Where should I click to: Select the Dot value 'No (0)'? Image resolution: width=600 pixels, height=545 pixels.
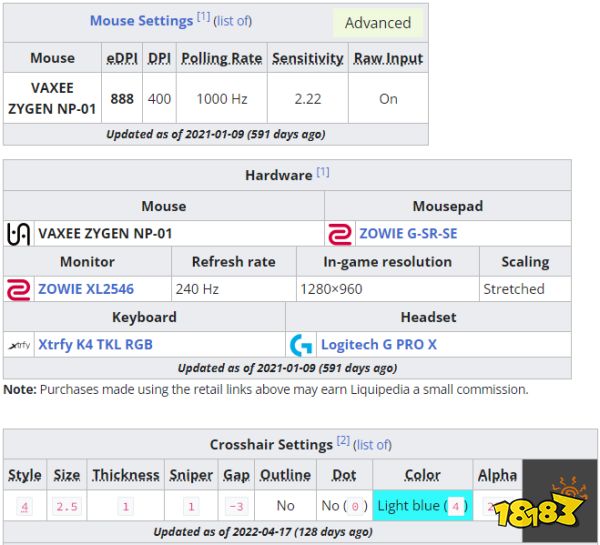pos(344,506)
